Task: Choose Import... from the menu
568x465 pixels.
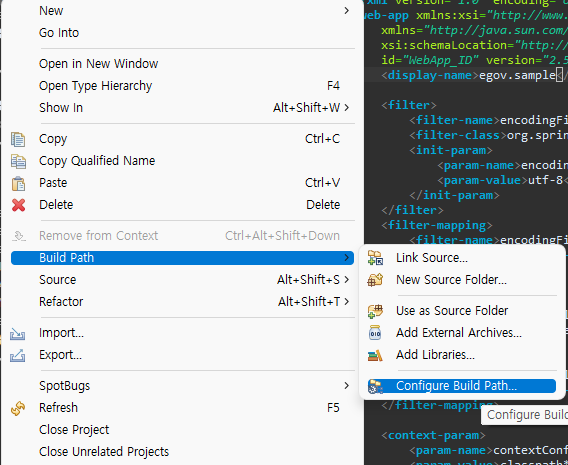Action: click(182, 333)
